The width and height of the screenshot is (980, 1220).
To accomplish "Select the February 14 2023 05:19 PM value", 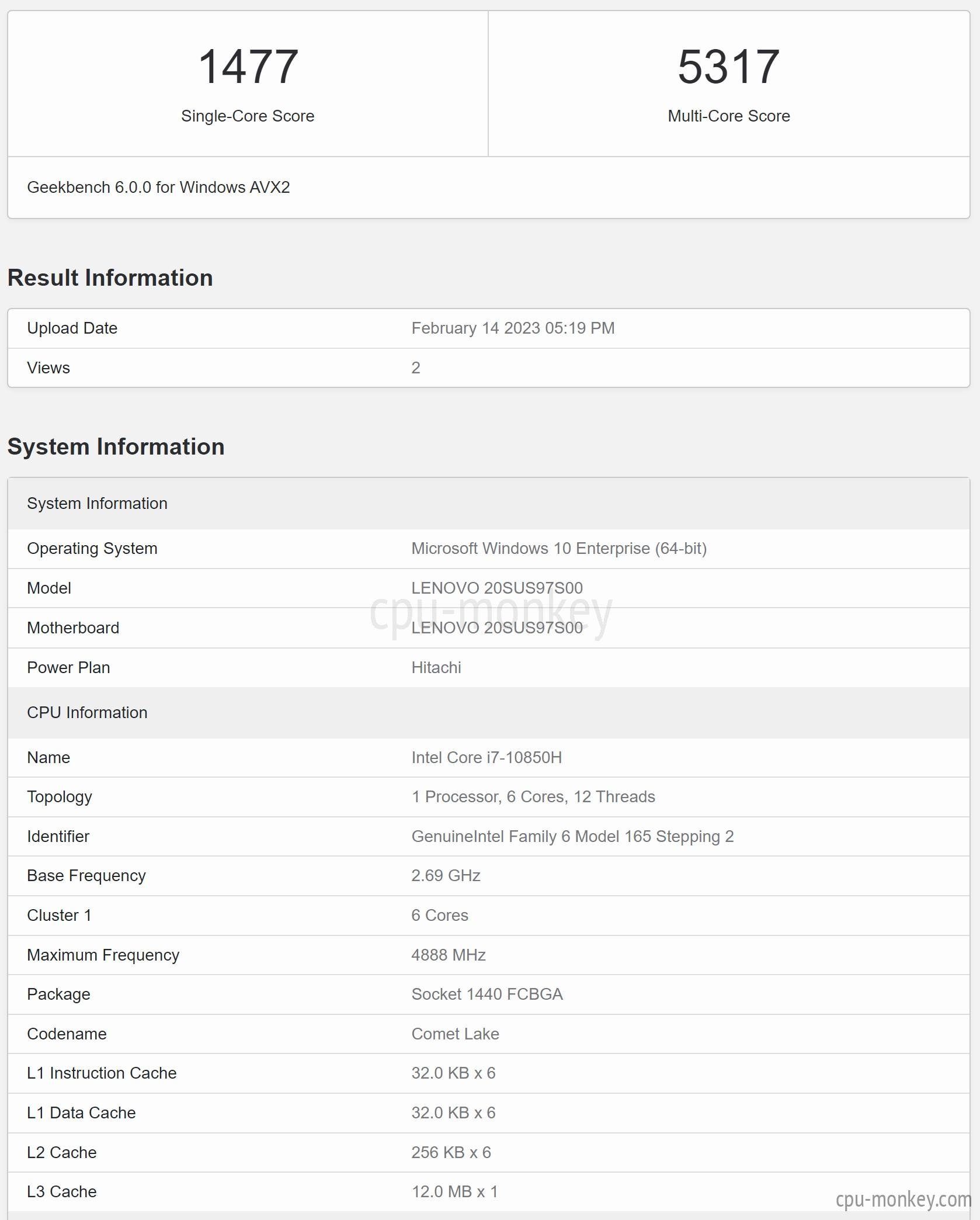I will click(x=513, y=328).
